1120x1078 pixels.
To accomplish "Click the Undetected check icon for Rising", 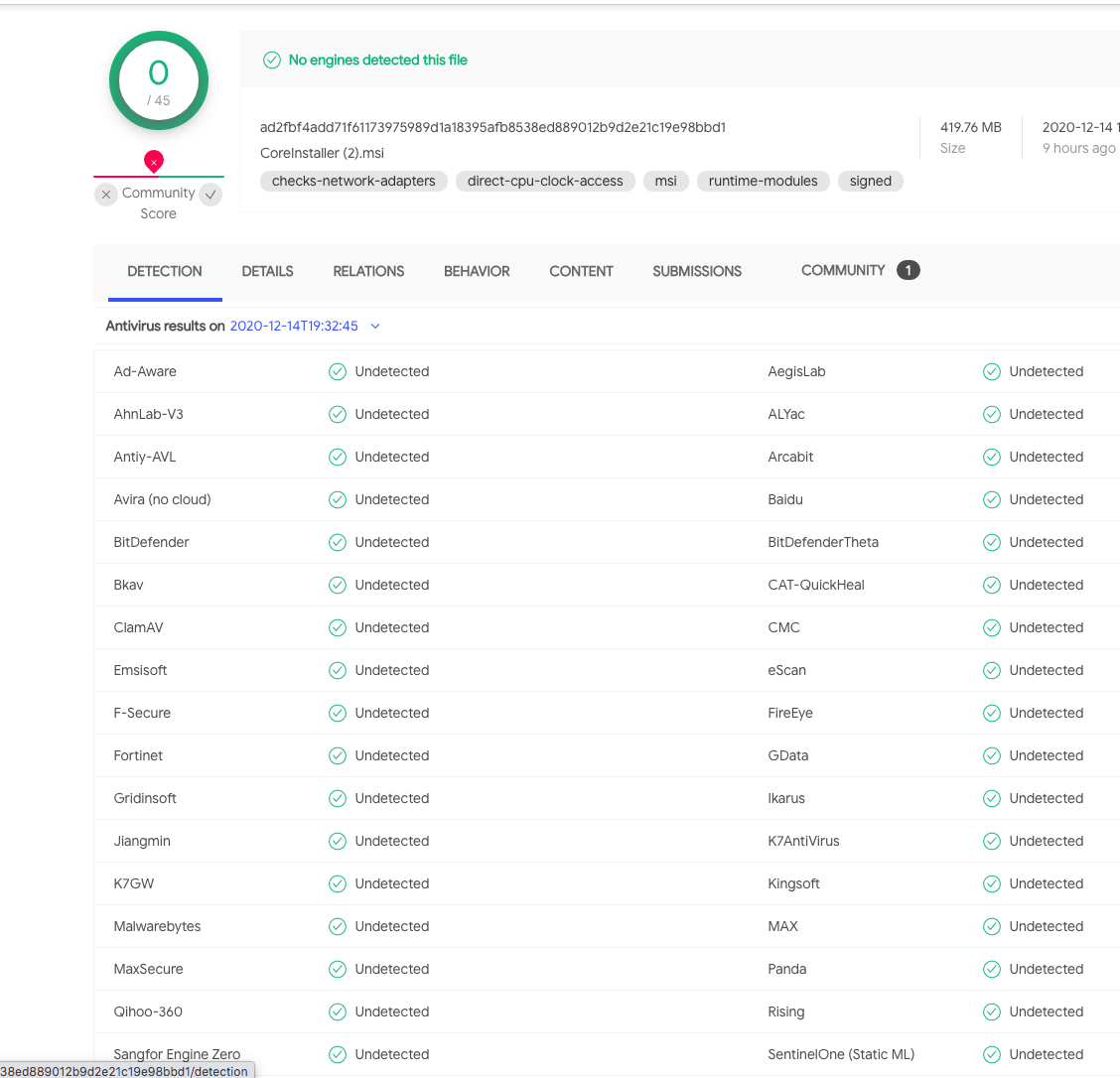I will pyautogui.click(x=992, y=1012).
